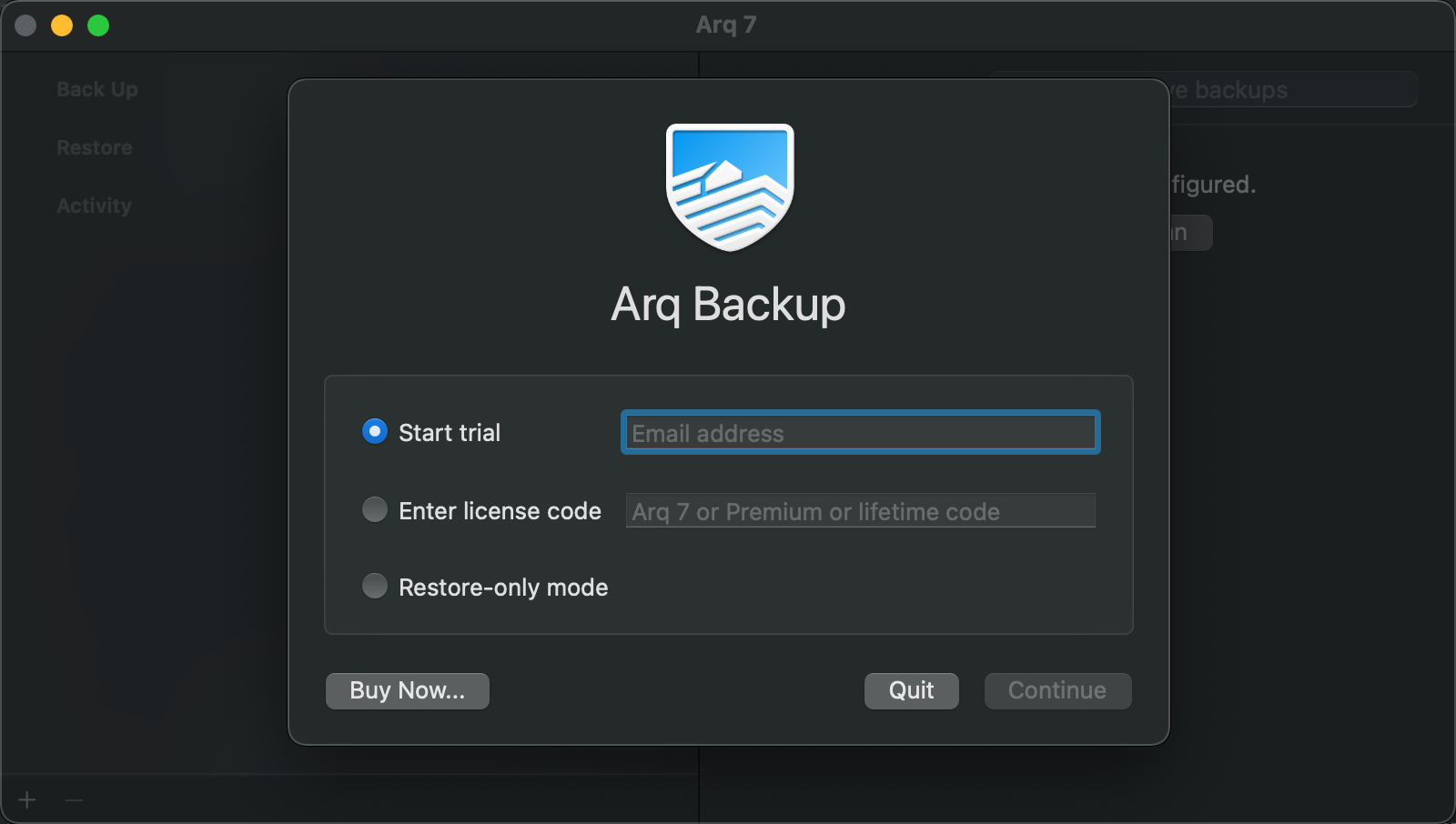Click the Arq Backup shield logo

click(x=730, y=187)
